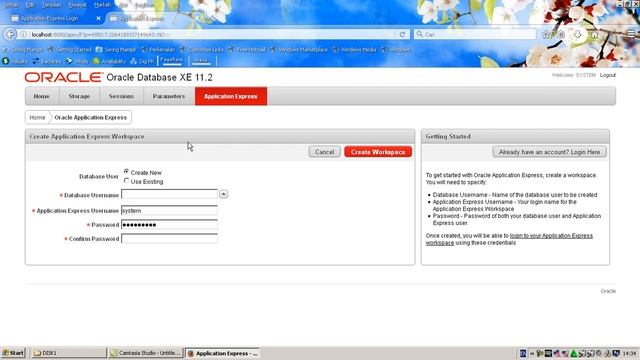Go to Home in the breadcrumb
The image size is (640, 360).
pyautogui.click(x=37, y=118)
